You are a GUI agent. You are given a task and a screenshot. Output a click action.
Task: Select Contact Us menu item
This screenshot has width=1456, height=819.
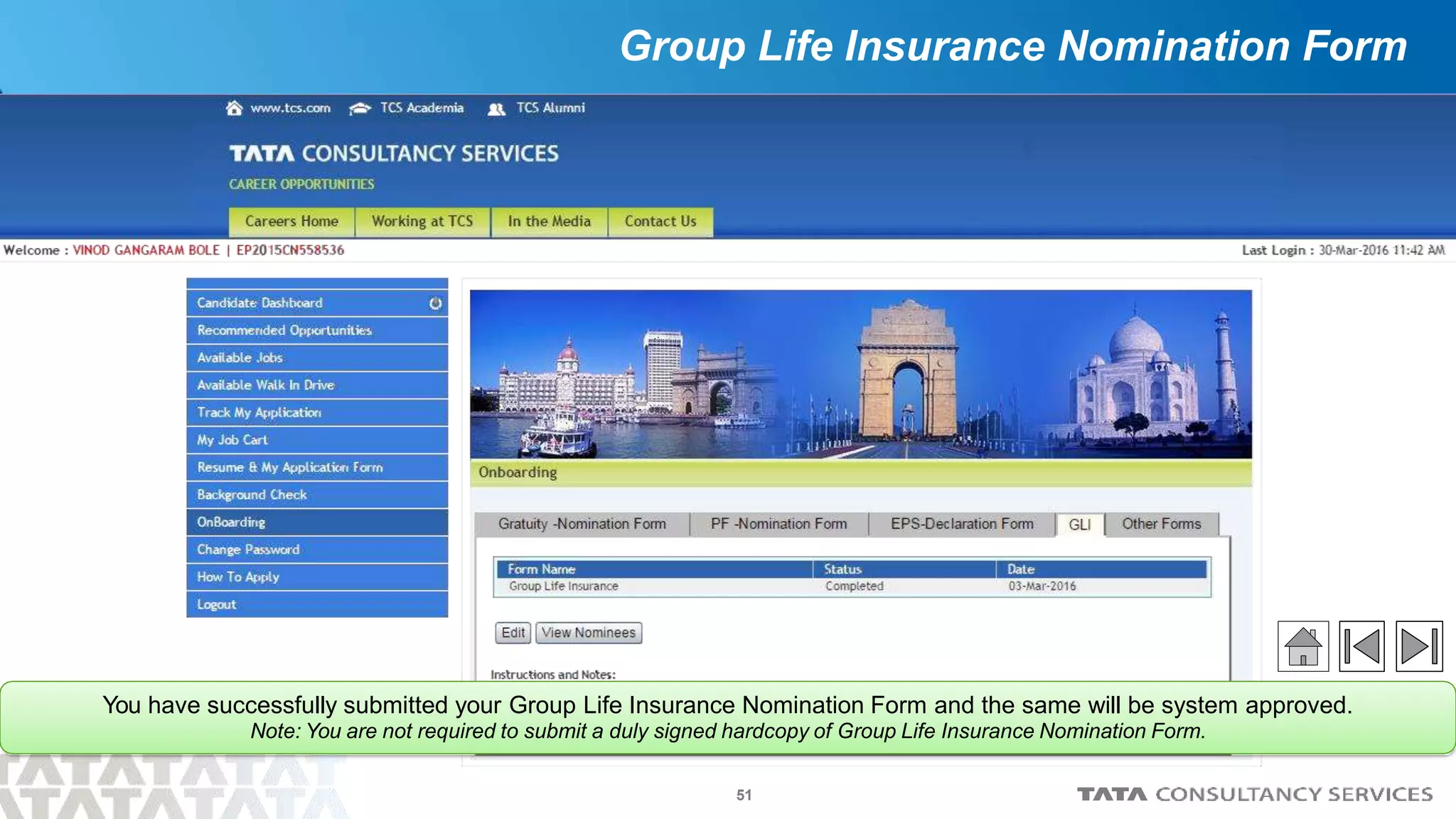660,221
